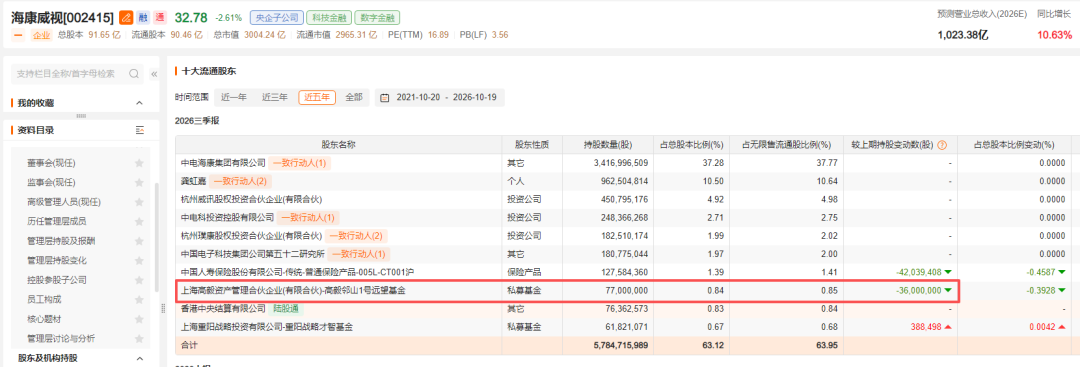
Task: Open 历任管理层成员 in the directory
Action: [x=56, y=221]
